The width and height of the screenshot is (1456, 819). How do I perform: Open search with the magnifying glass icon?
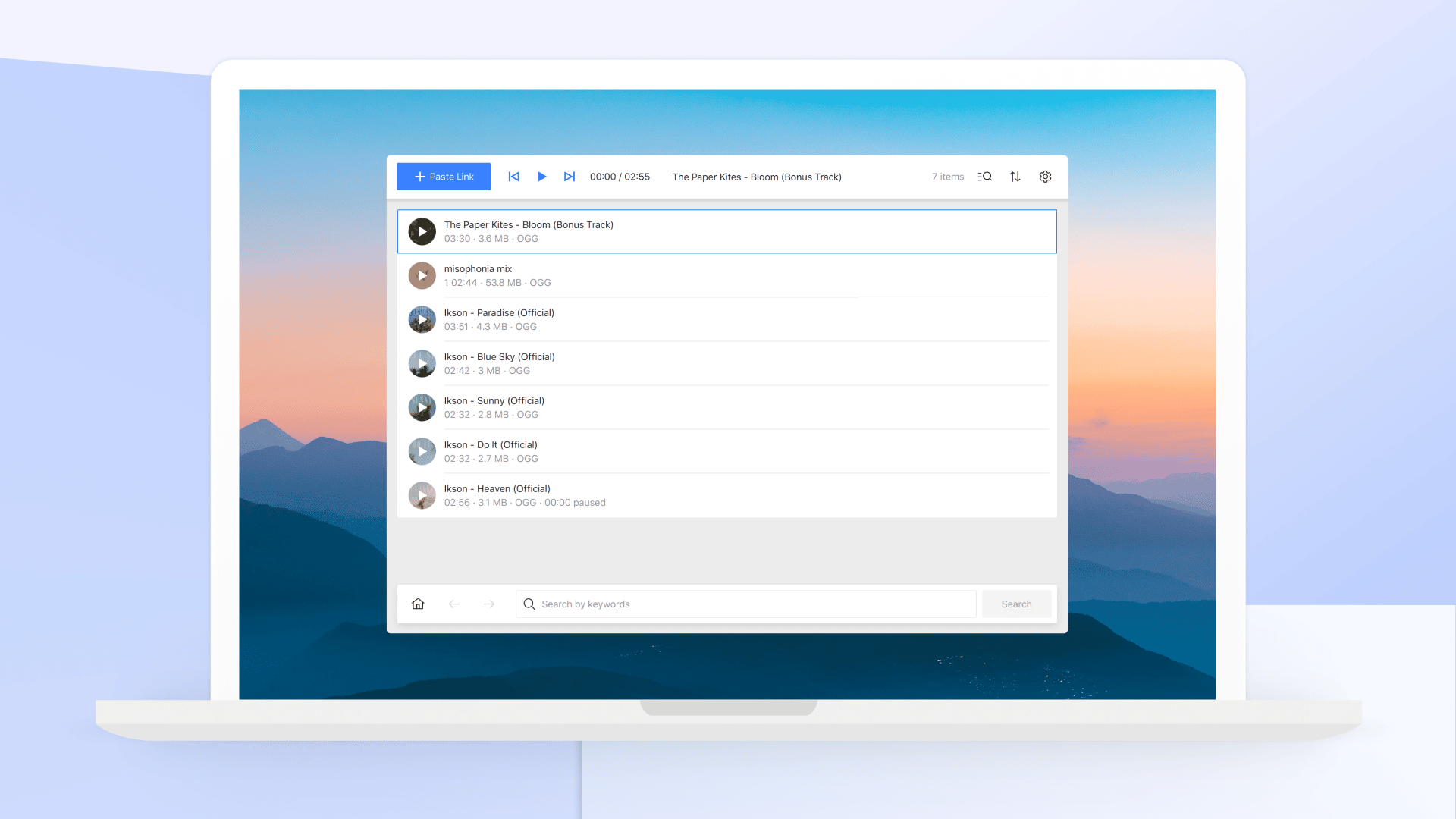[x=984, y=177]
